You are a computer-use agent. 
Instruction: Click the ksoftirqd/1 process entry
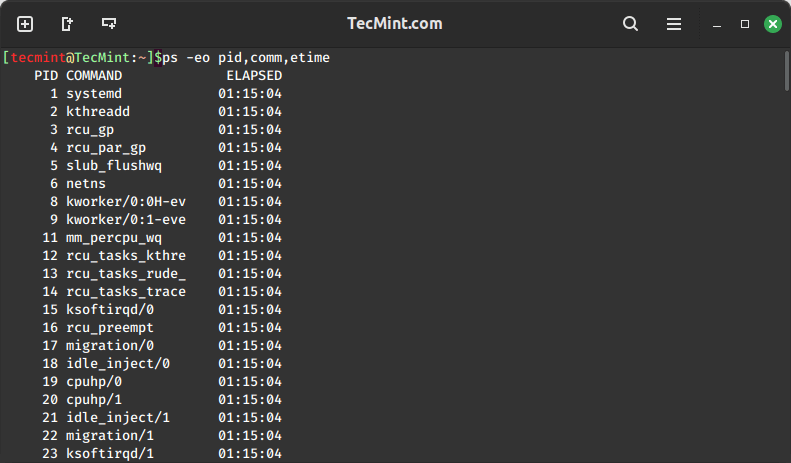click(x=110, y=453)
